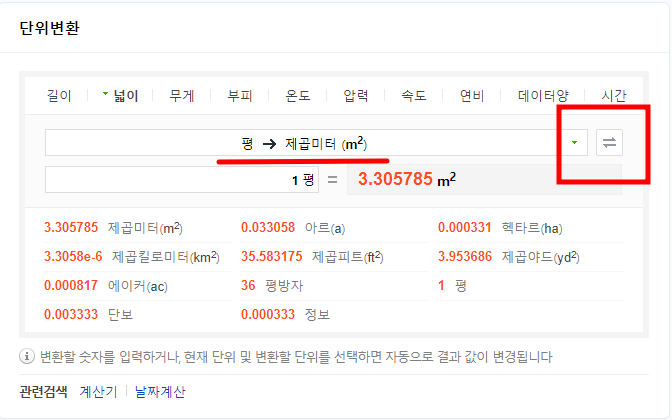Image resolution: width=672 pixels, height=420 pixels.
Task: Switch to the 부피 tab
Action: tap(240, 96)
